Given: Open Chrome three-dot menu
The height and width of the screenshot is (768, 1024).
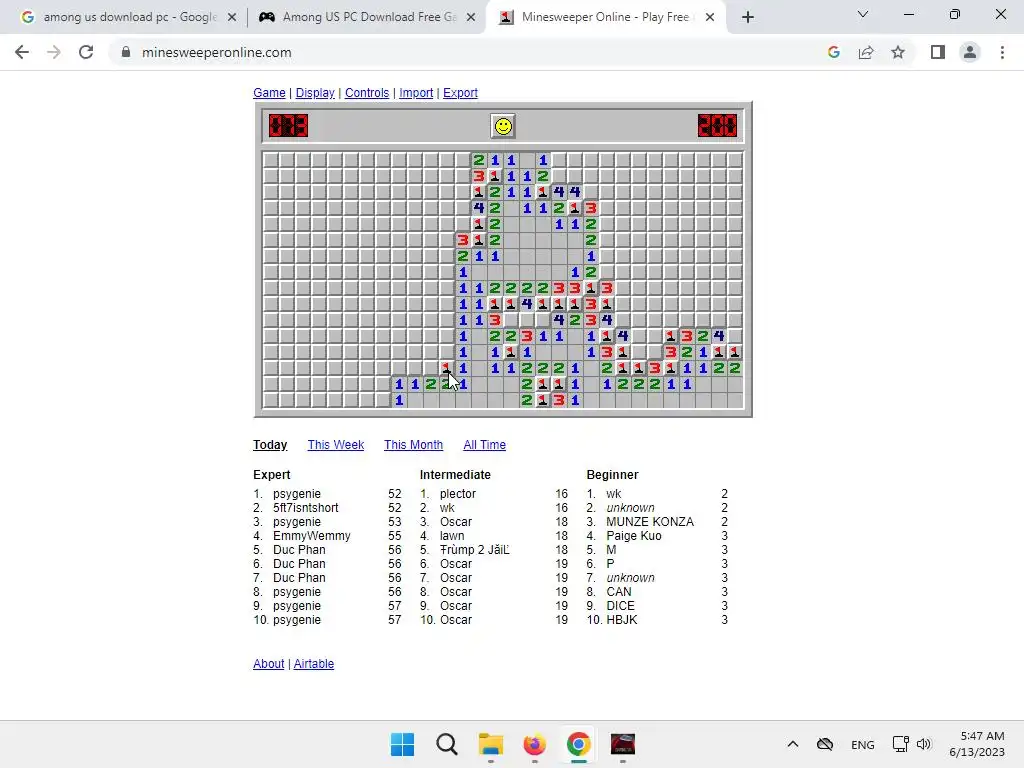Looking at the screenshot, I should pyautogui.click(x=1002, y=52).
